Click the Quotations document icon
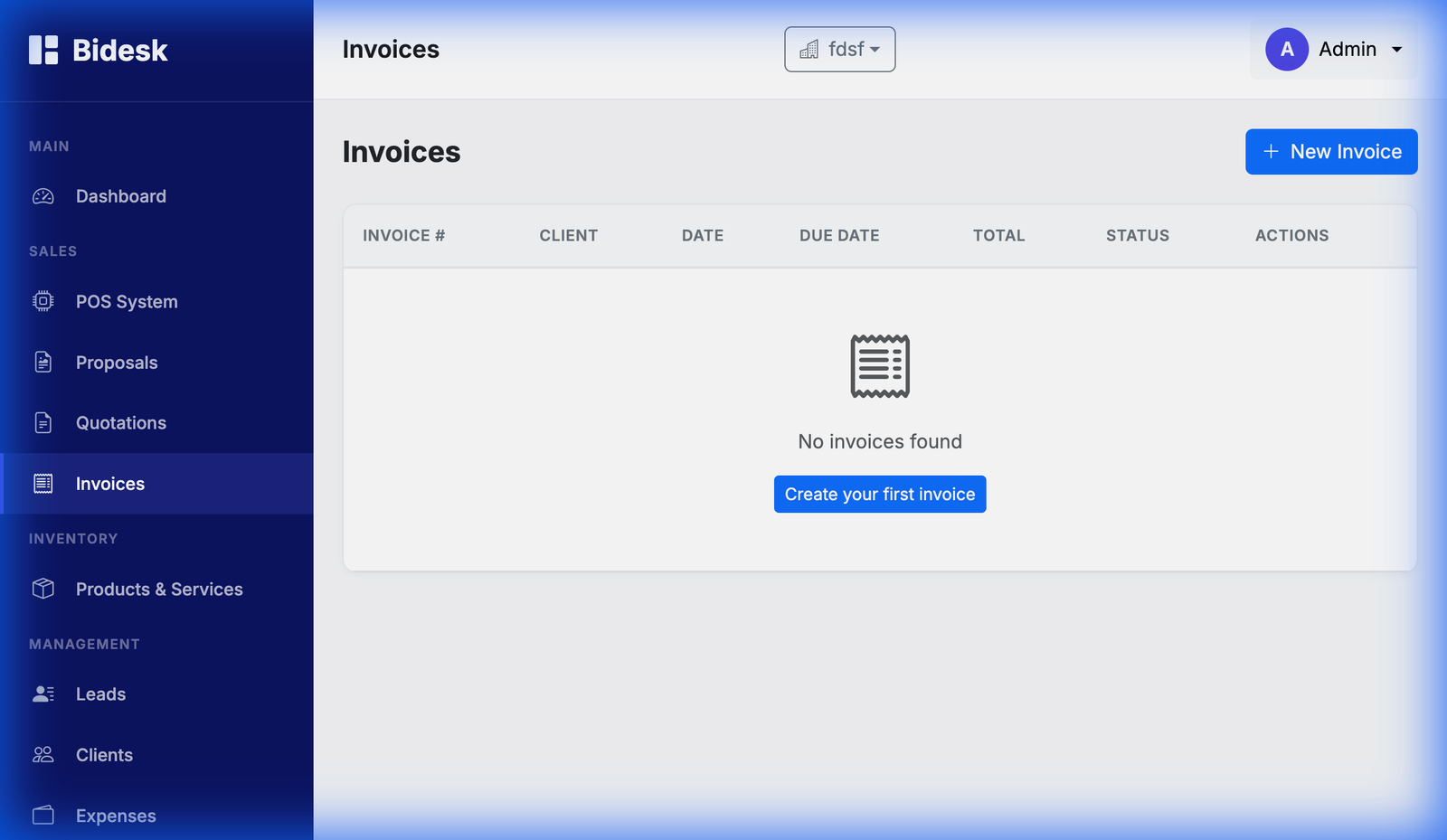1447x840 pixels. 43,422
